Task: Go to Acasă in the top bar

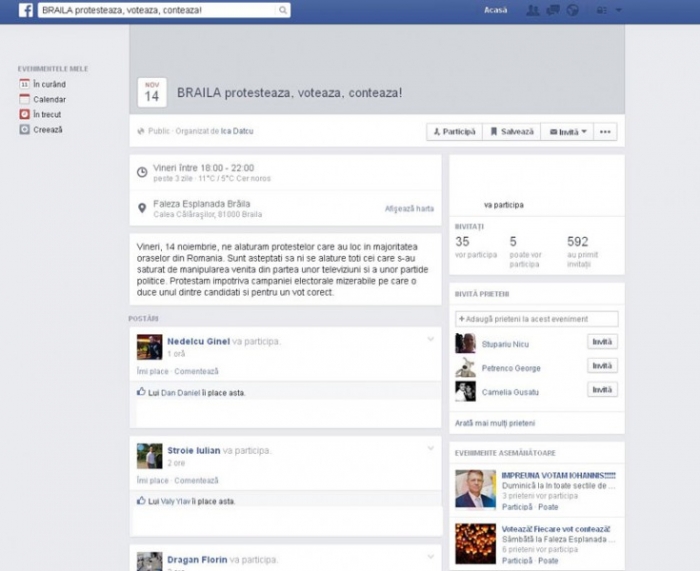Action: 495,10
